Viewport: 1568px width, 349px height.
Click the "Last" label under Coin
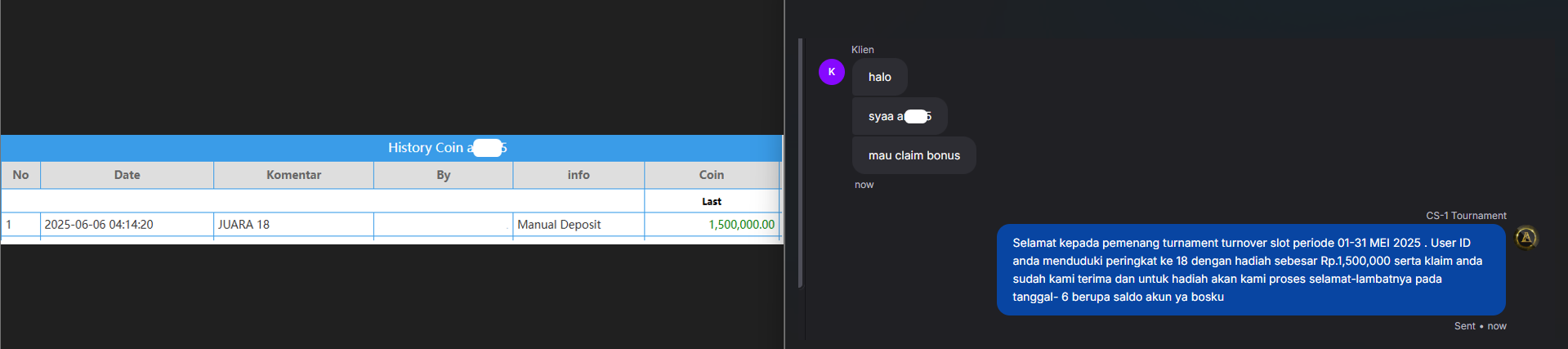tap(712, 201)
